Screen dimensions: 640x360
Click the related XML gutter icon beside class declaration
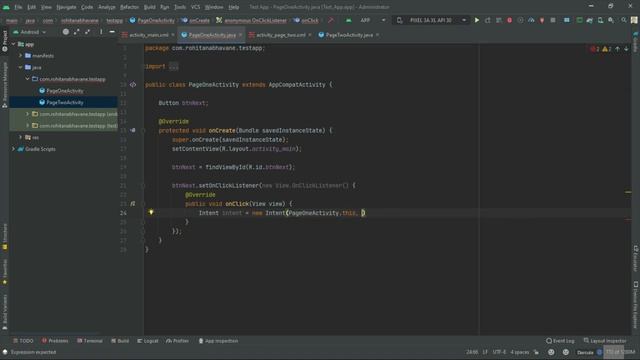133,84
